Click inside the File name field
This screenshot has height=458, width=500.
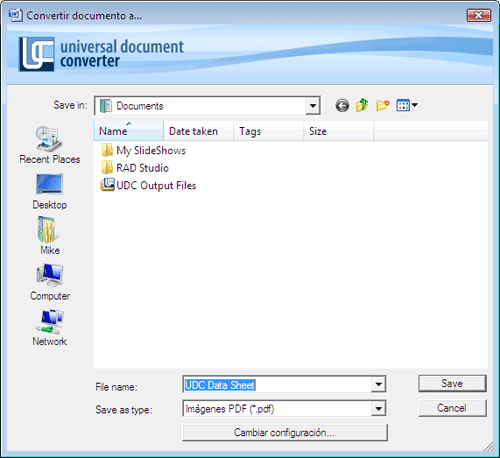[277, 385]
